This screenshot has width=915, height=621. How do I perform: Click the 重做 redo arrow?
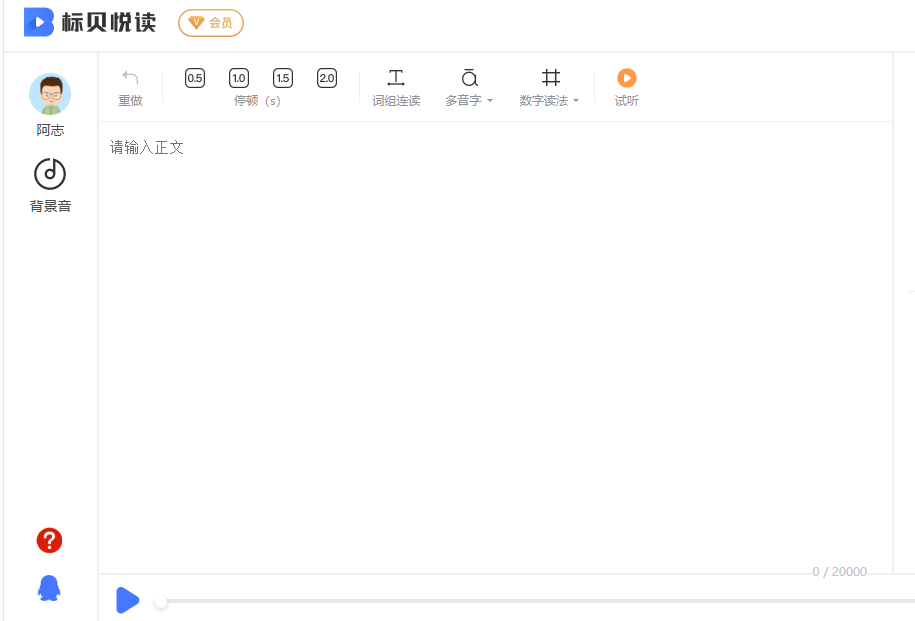130,77
